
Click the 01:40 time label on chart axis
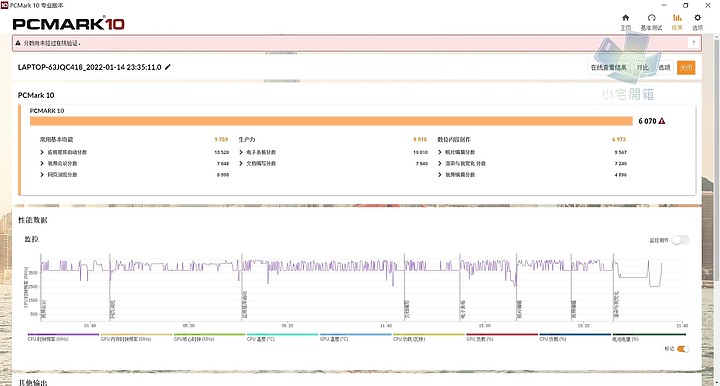(x=90, y=325)
